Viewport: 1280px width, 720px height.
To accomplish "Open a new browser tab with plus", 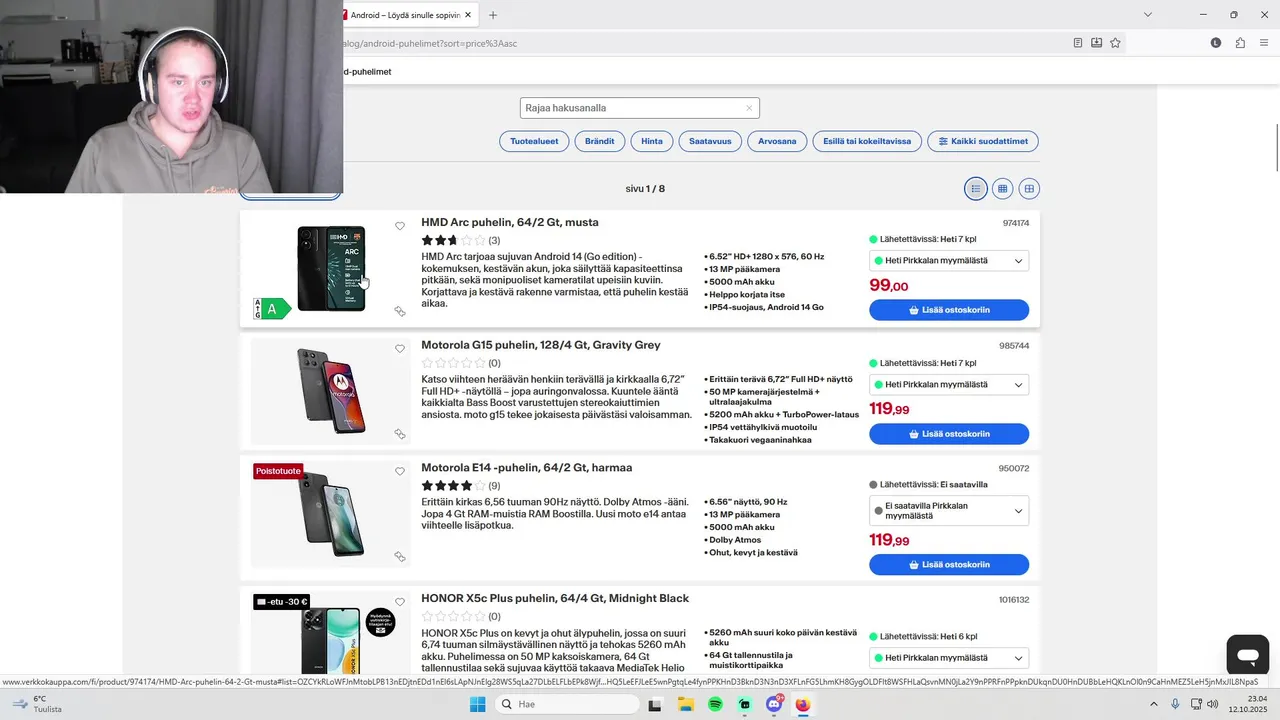I will point(492,15).
